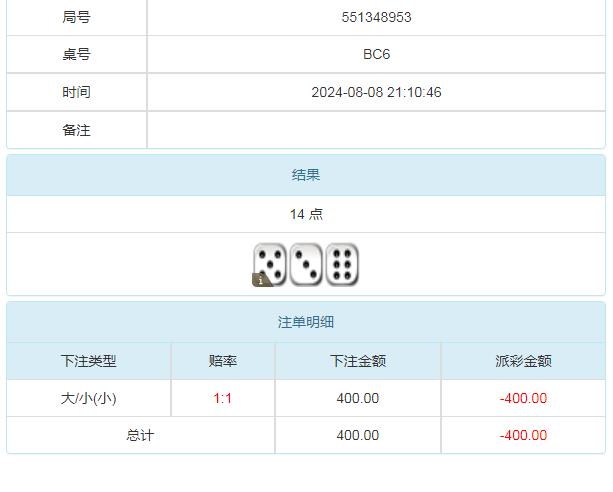This screenshot has width=613, height=492.
Task: Click the 局号 row label
Action: (x=76, y=17)
